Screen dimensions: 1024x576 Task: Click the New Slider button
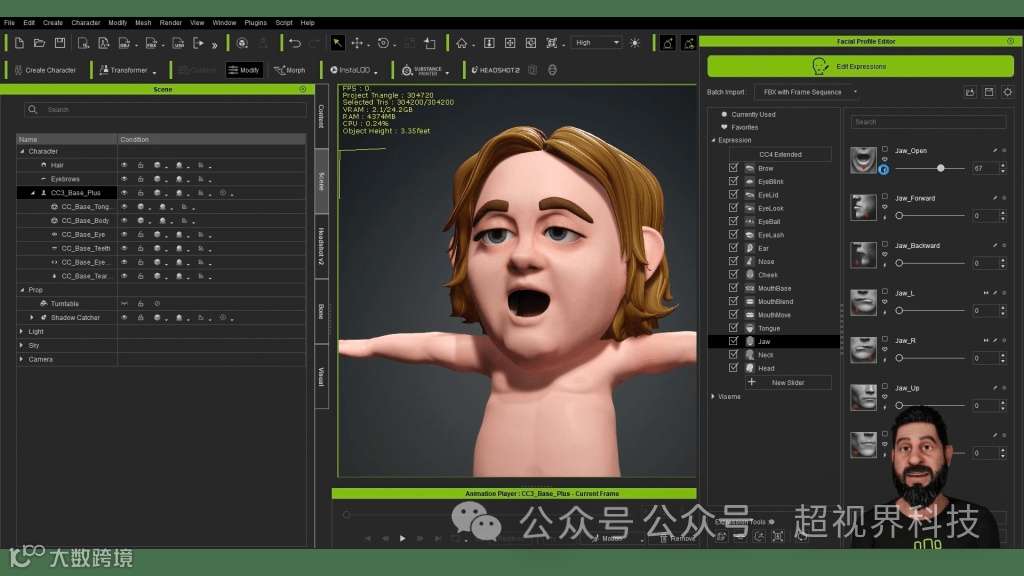[x=787, y=382]
